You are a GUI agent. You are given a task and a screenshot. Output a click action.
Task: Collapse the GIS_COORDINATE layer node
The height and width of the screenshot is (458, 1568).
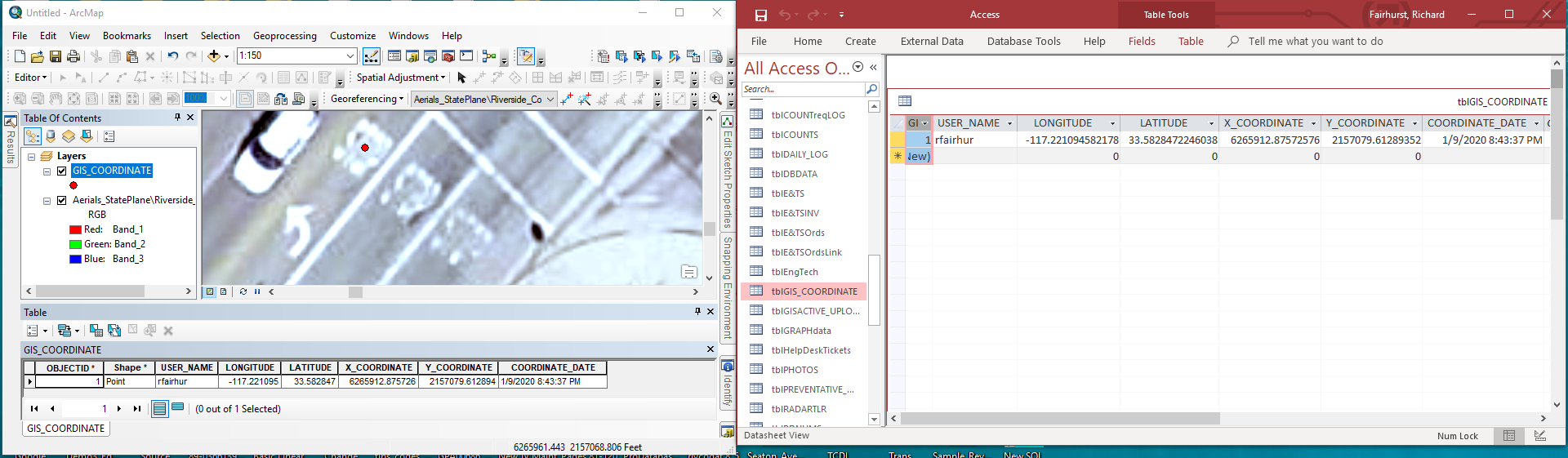[x=47, y=171]
